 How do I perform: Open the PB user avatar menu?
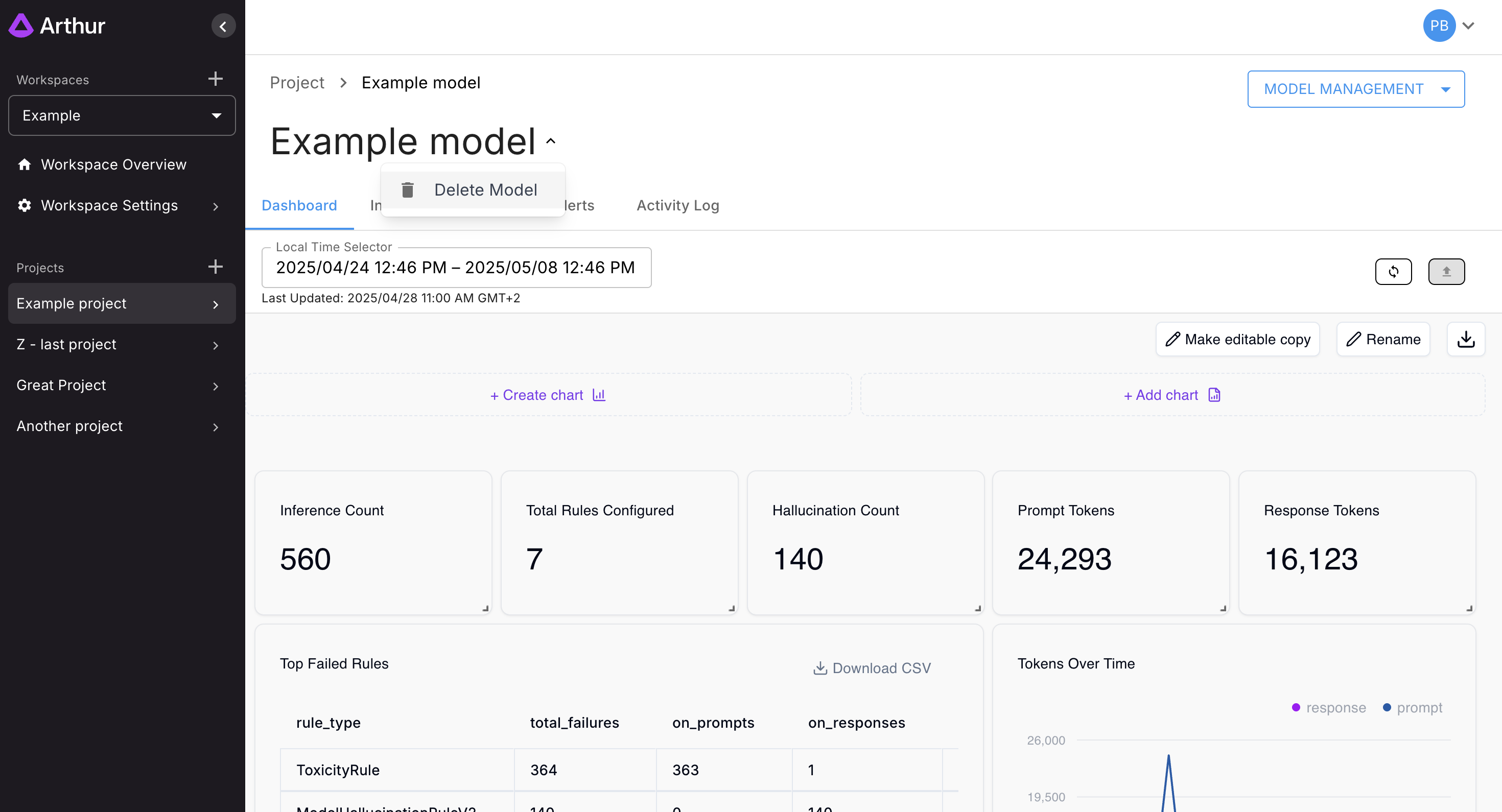(1439, 26)
